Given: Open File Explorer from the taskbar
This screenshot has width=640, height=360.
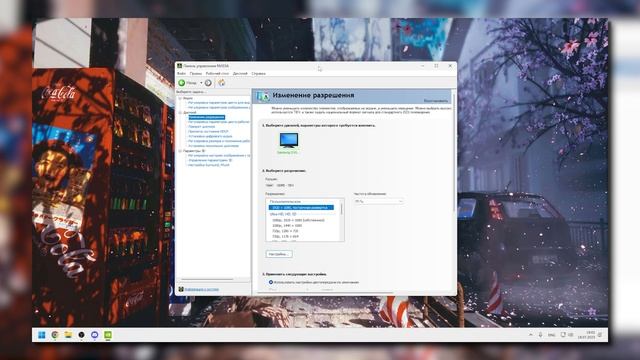Looking at the screenshot, I should [68, 335].
